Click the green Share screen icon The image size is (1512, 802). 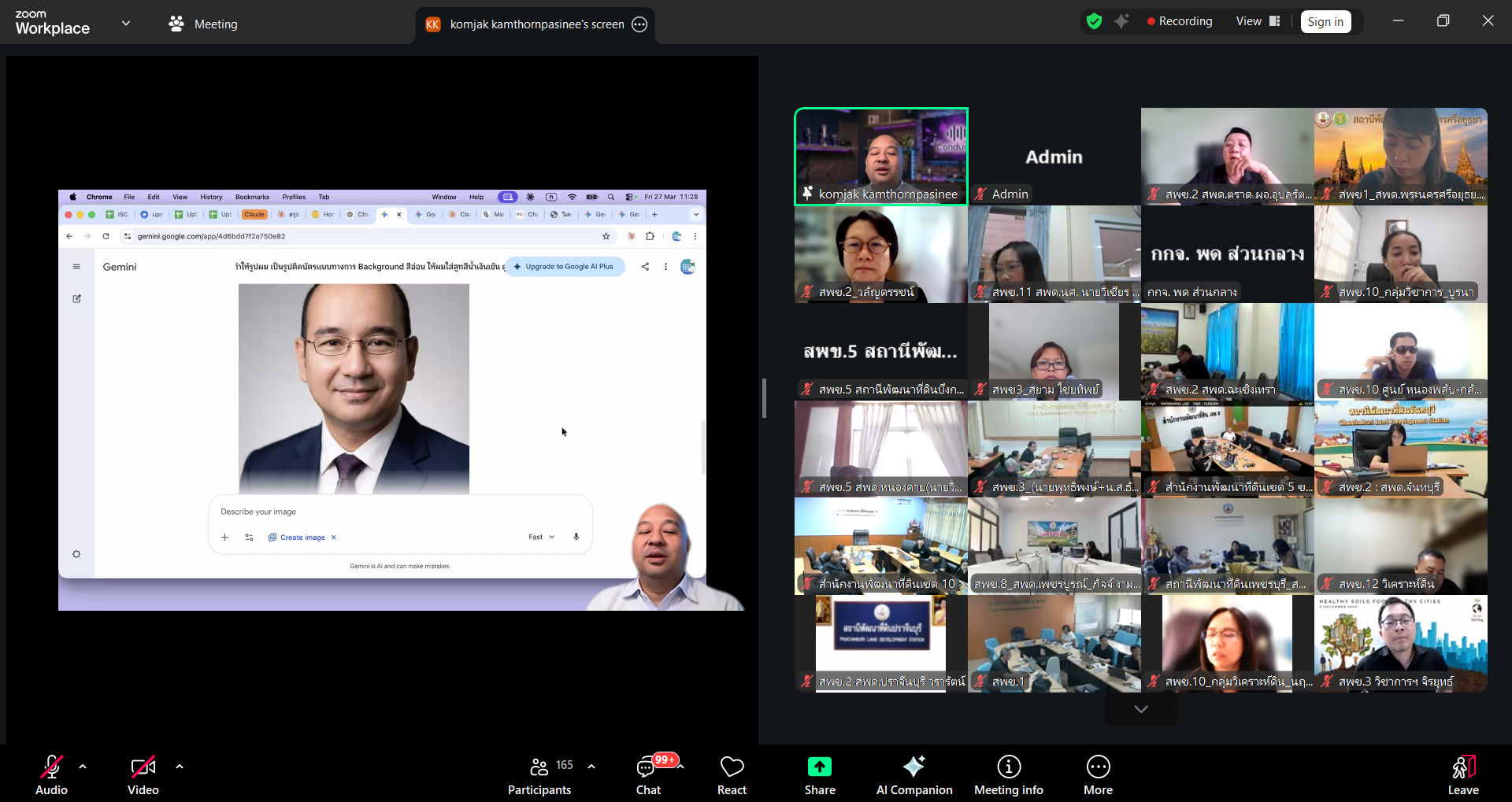819,767
